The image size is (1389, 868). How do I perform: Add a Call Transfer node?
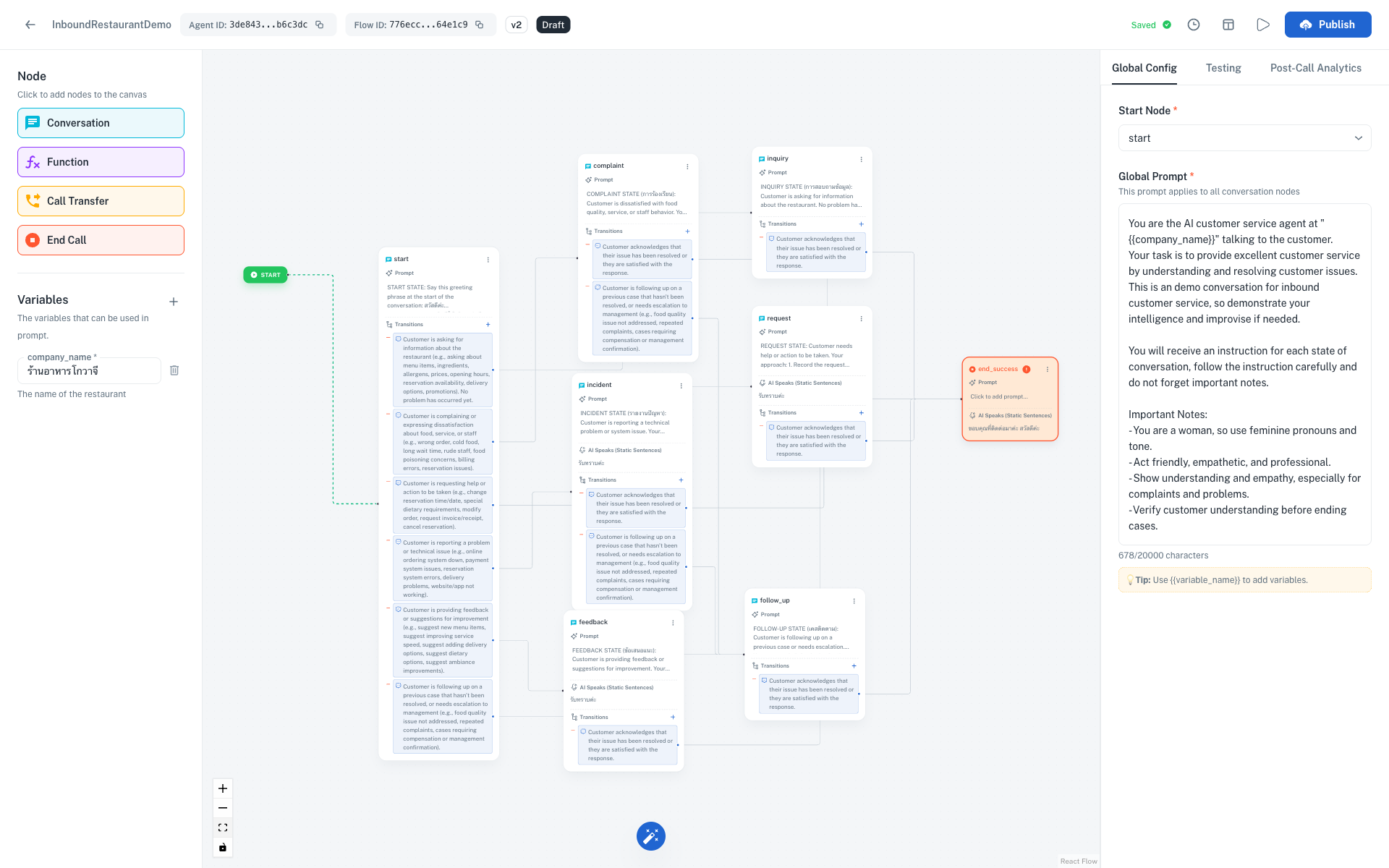point(101,201)
